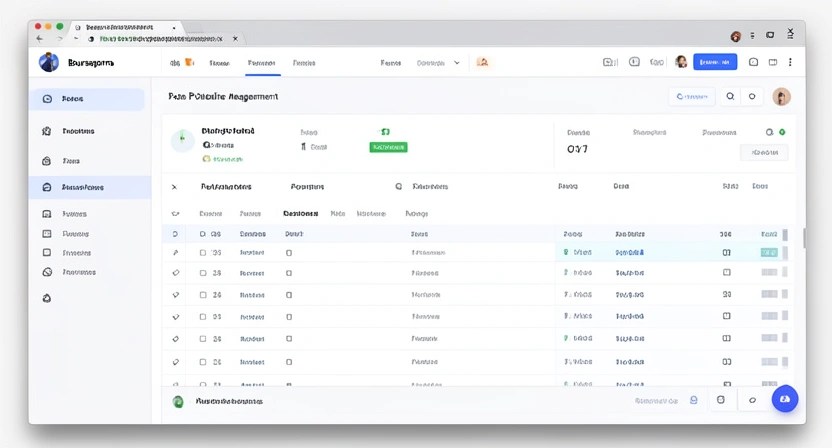The width and height of the screenshot is (832, 448).
Task: Select the second table row's checkbox
Action: click(x=202, y=273)
